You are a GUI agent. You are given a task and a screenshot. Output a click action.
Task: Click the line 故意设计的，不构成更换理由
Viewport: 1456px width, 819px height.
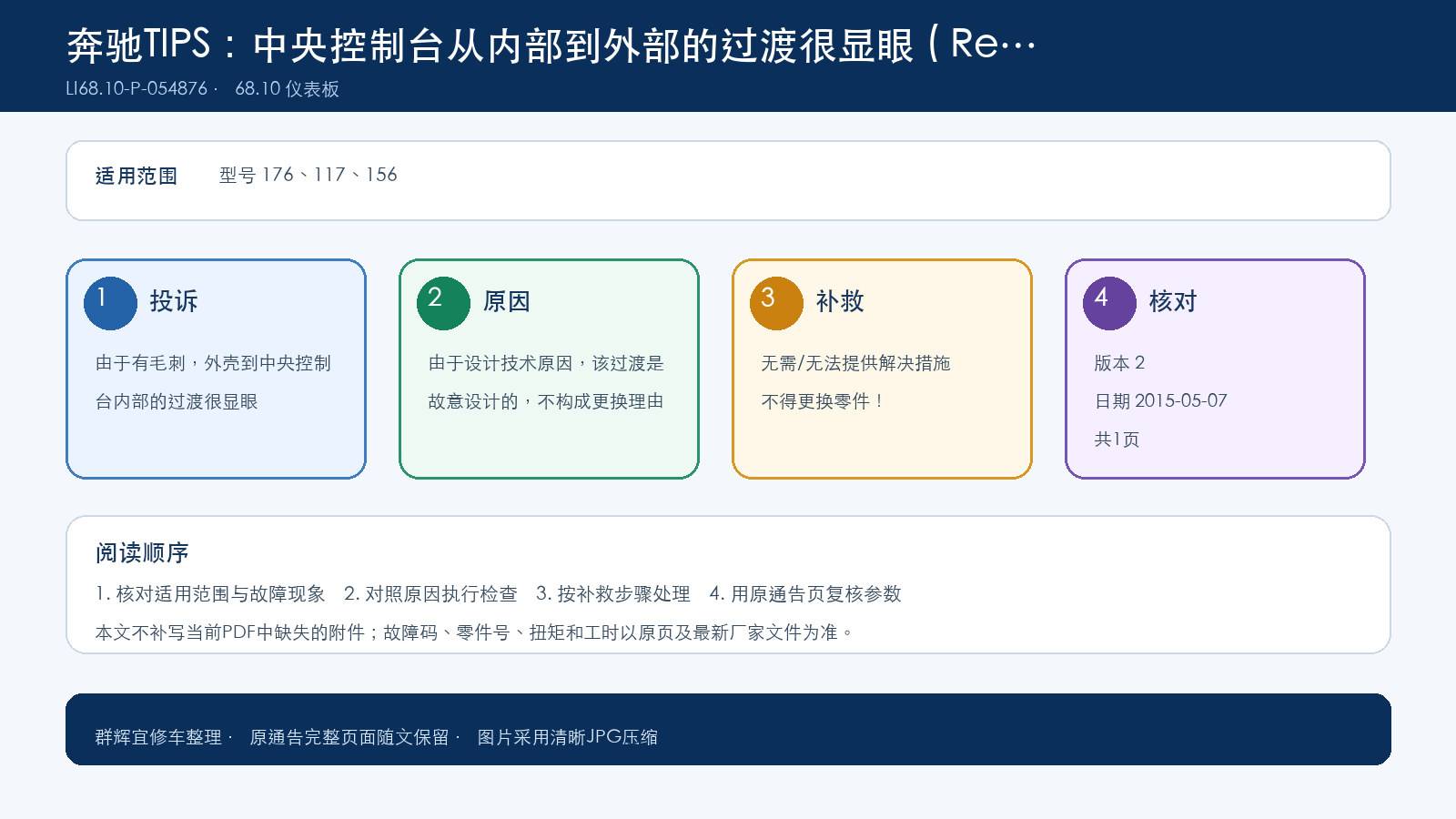coord(546,401)
